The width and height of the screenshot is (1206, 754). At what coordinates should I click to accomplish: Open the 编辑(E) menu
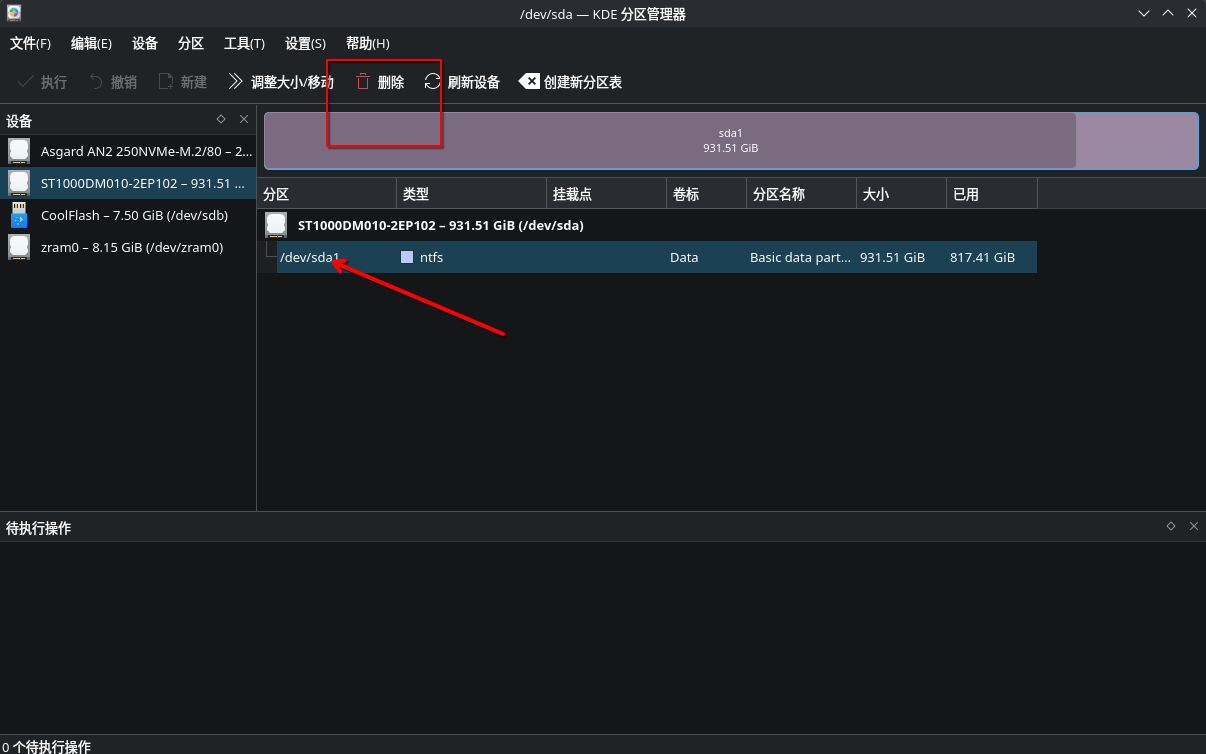click(91, 43)
